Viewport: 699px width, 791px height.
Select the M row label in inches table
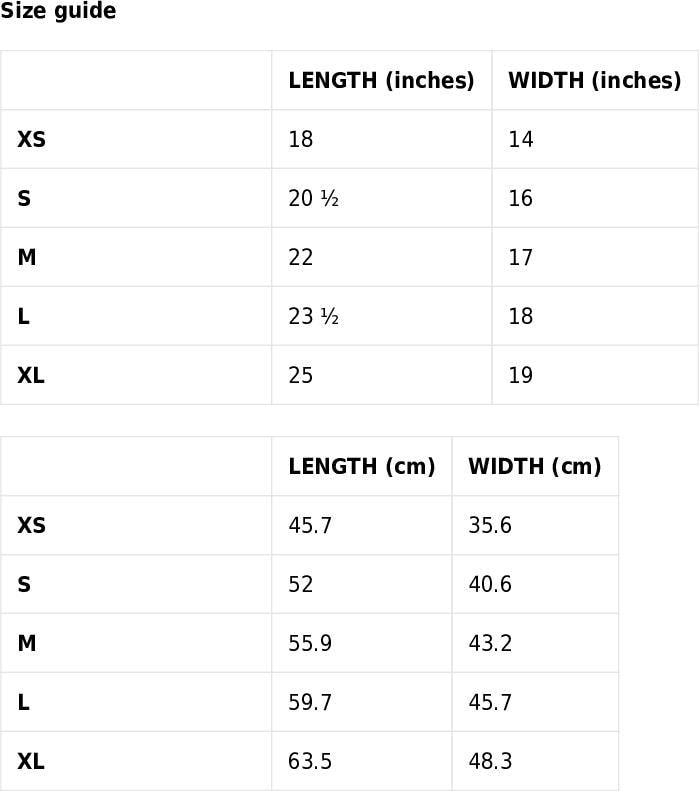click(x=27, y=258)
